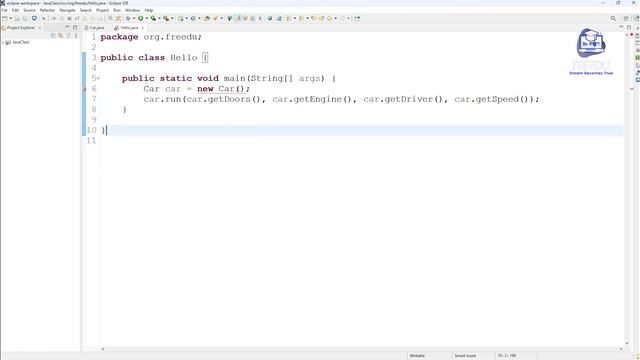
Task: Click the Last Edit Location icon
Action: click(x=314, y=18)
